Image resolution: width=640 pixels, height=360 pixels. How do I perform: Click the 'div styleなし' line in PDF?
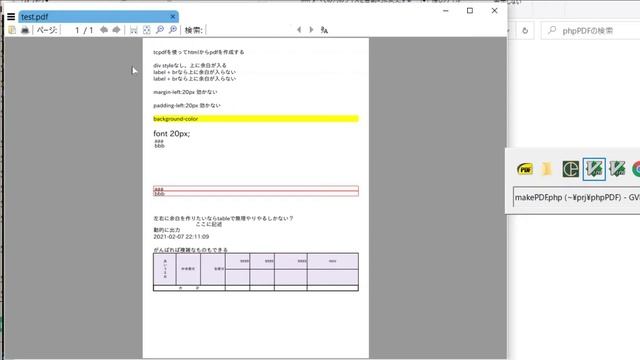click(190, 65)
